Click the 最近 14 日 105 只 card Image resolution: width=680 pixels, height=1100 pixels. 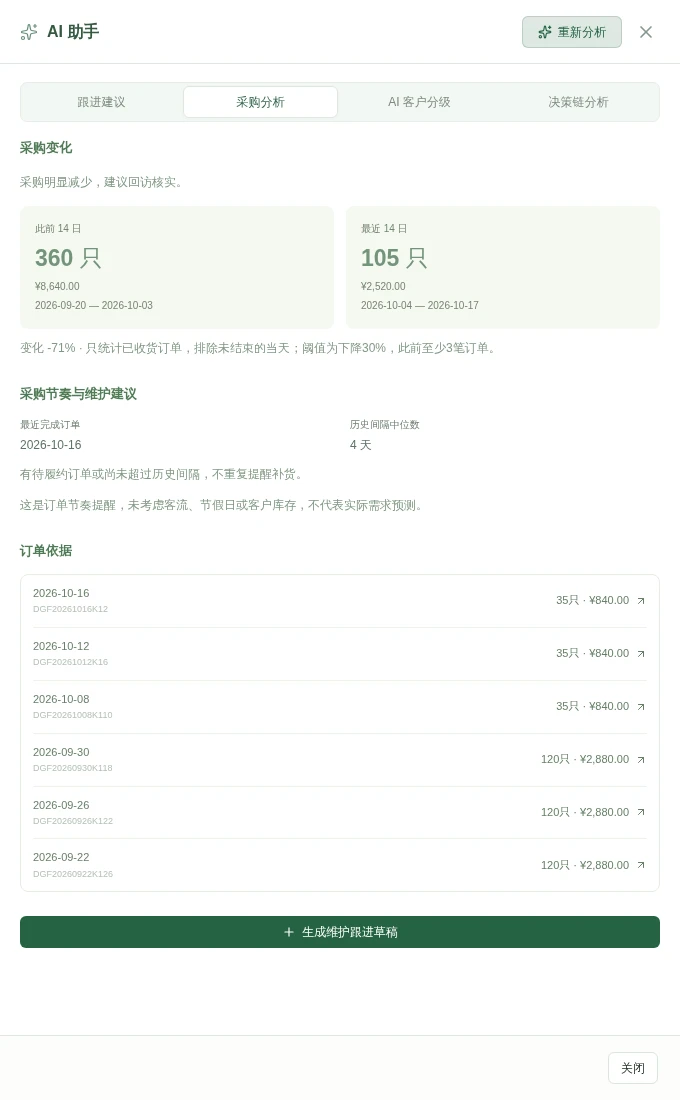tap(502, 267)
